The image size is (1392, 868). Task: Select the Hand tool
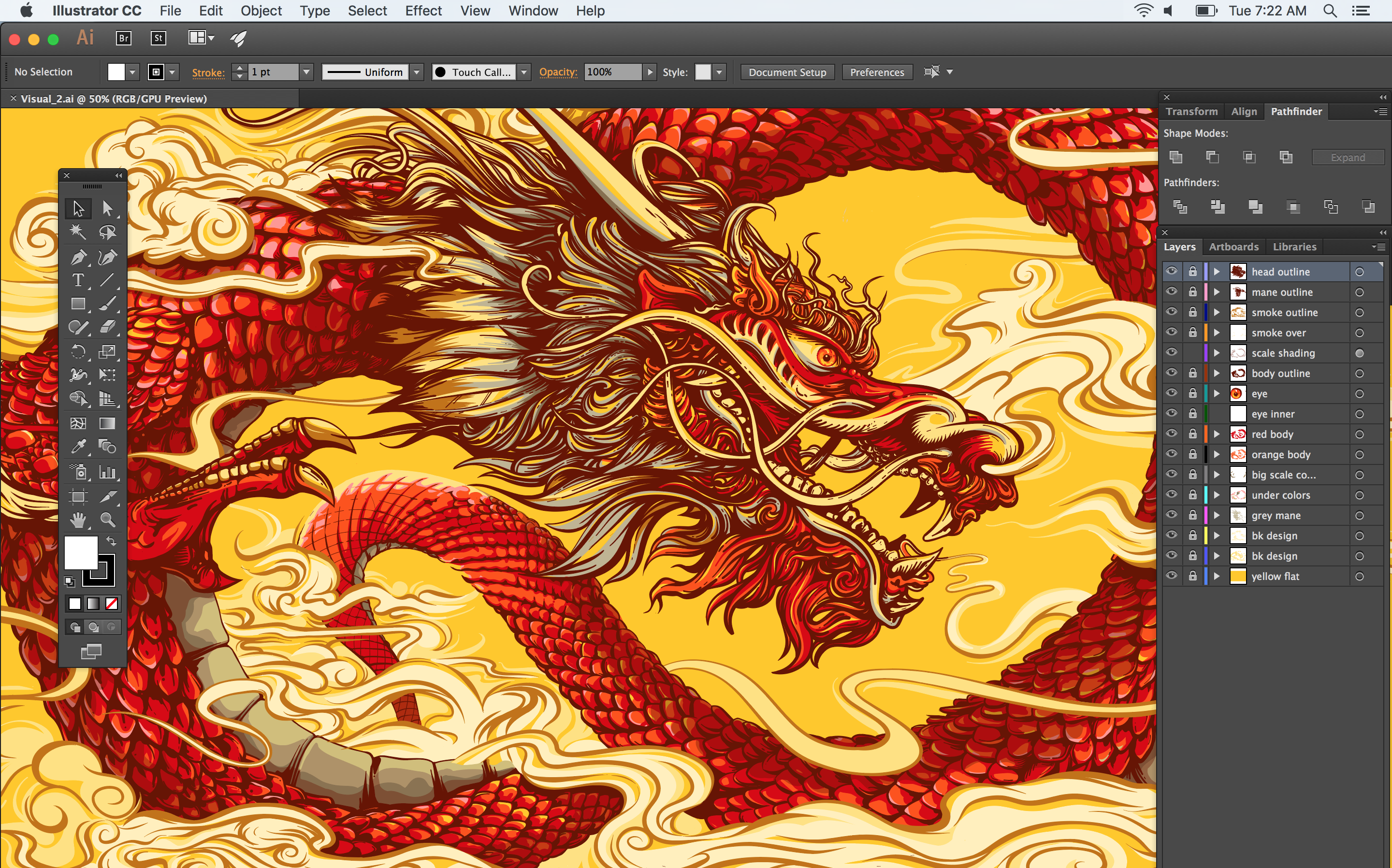click(78, 520)
